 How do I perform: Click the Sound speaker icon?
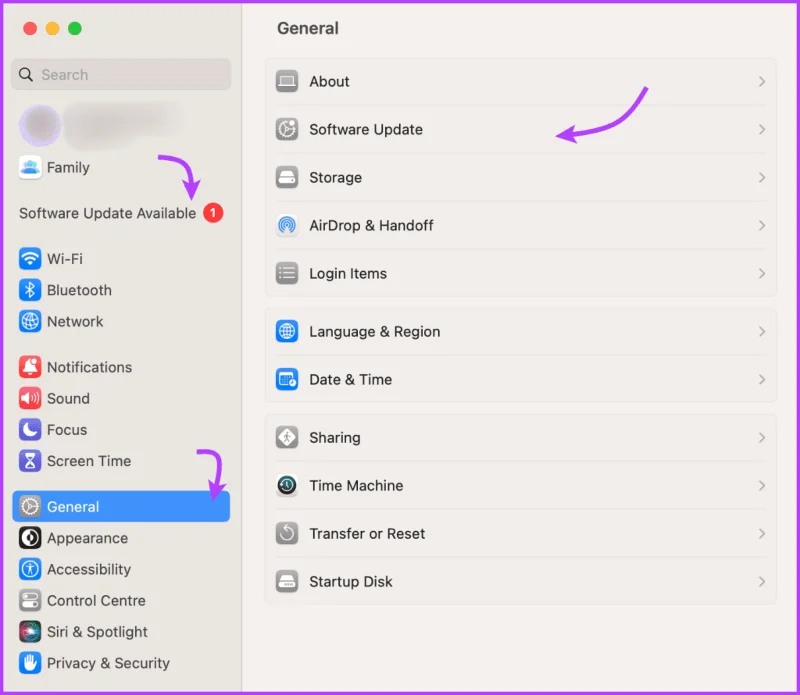30,398
